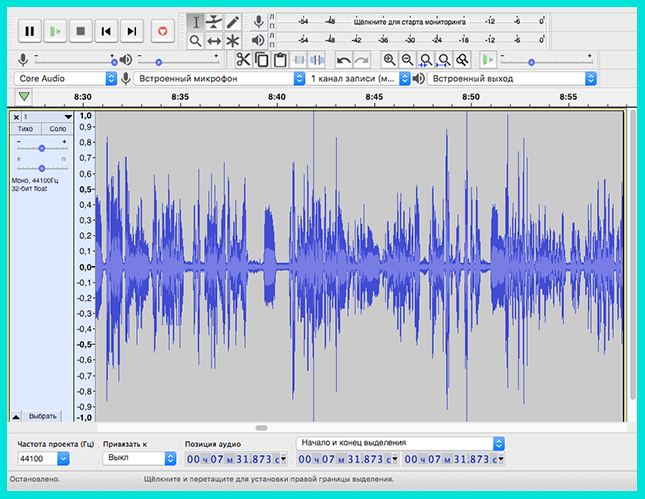Click the Pause transport button
Viewport: 645px width, 499px height.
tap(30, 31)
